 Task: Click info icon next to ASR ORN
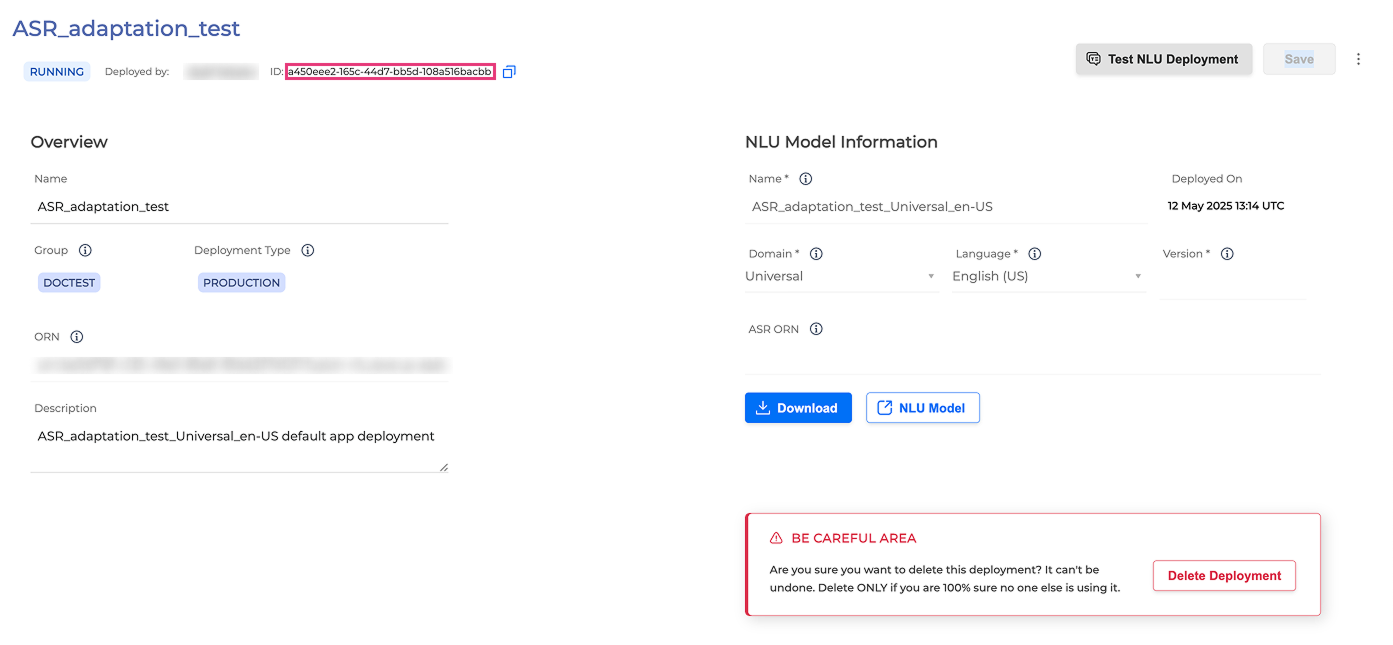click(816, 329)
